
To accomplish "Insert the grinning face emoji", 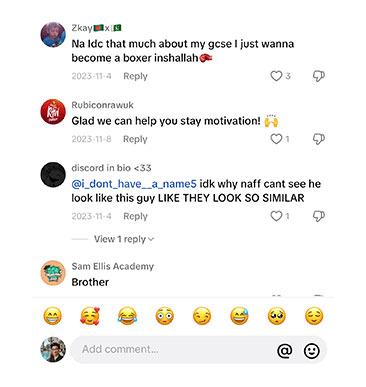I will [53, 316].
